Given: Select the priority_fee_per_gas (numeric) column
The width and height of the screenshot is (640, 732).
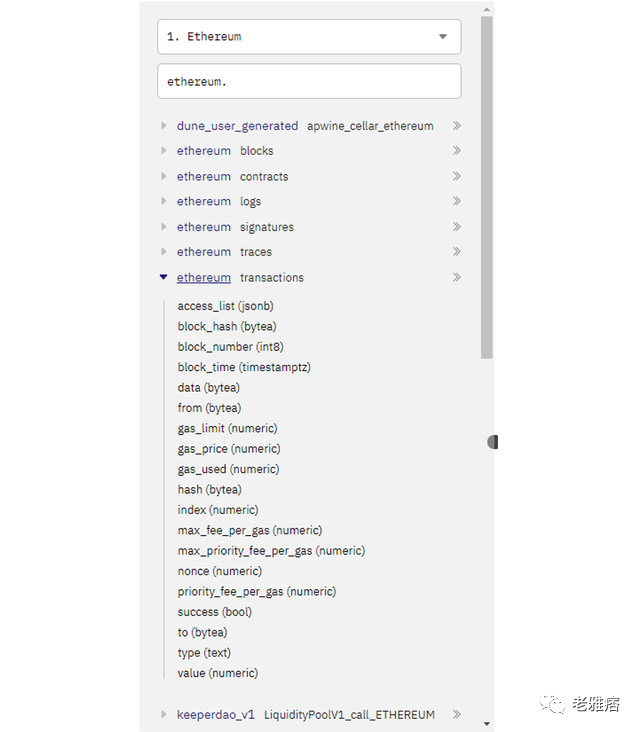Looking at the screenshot, I should (x=257, y=592).
